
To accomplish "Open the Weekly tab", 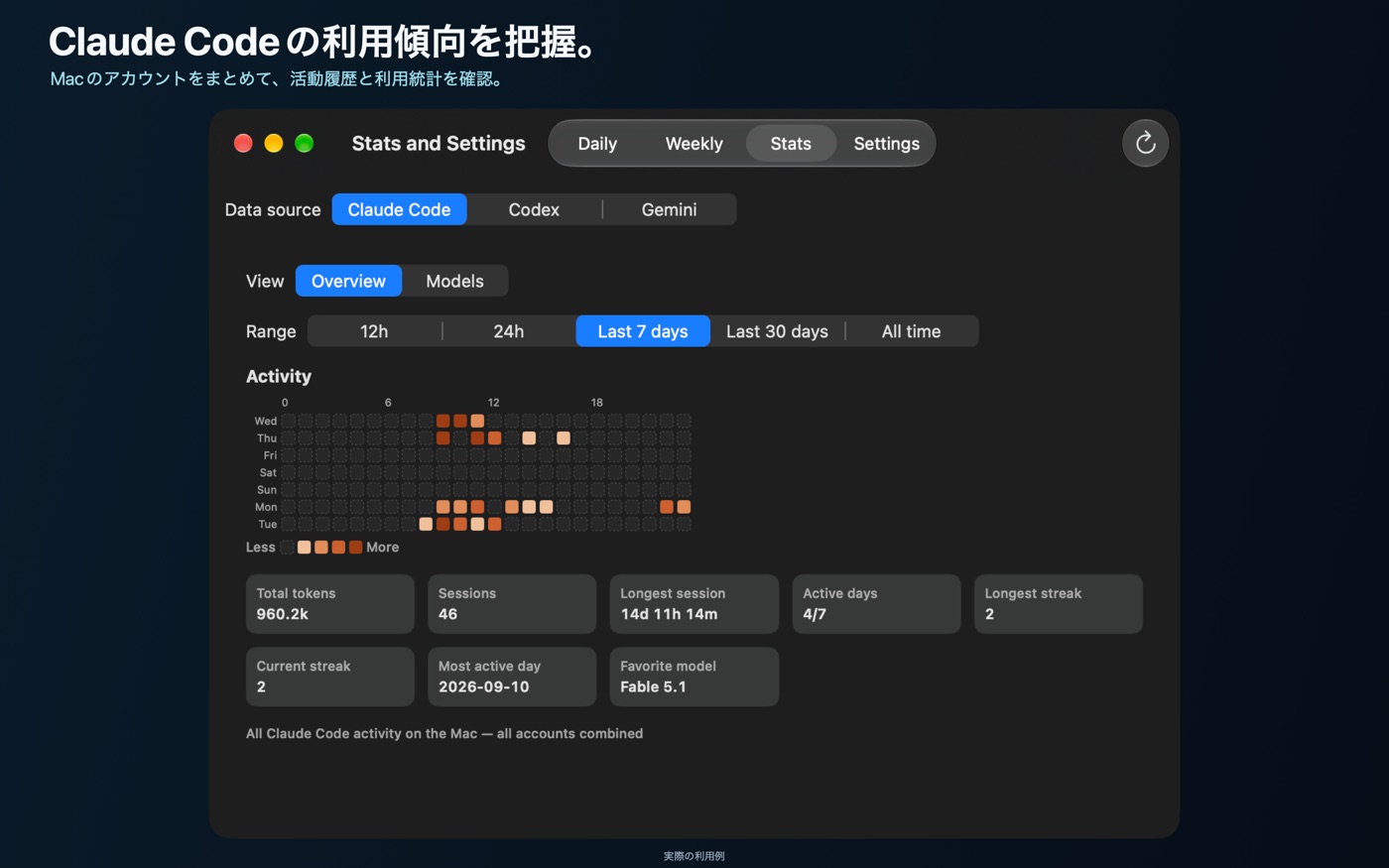I will point(694,144).
